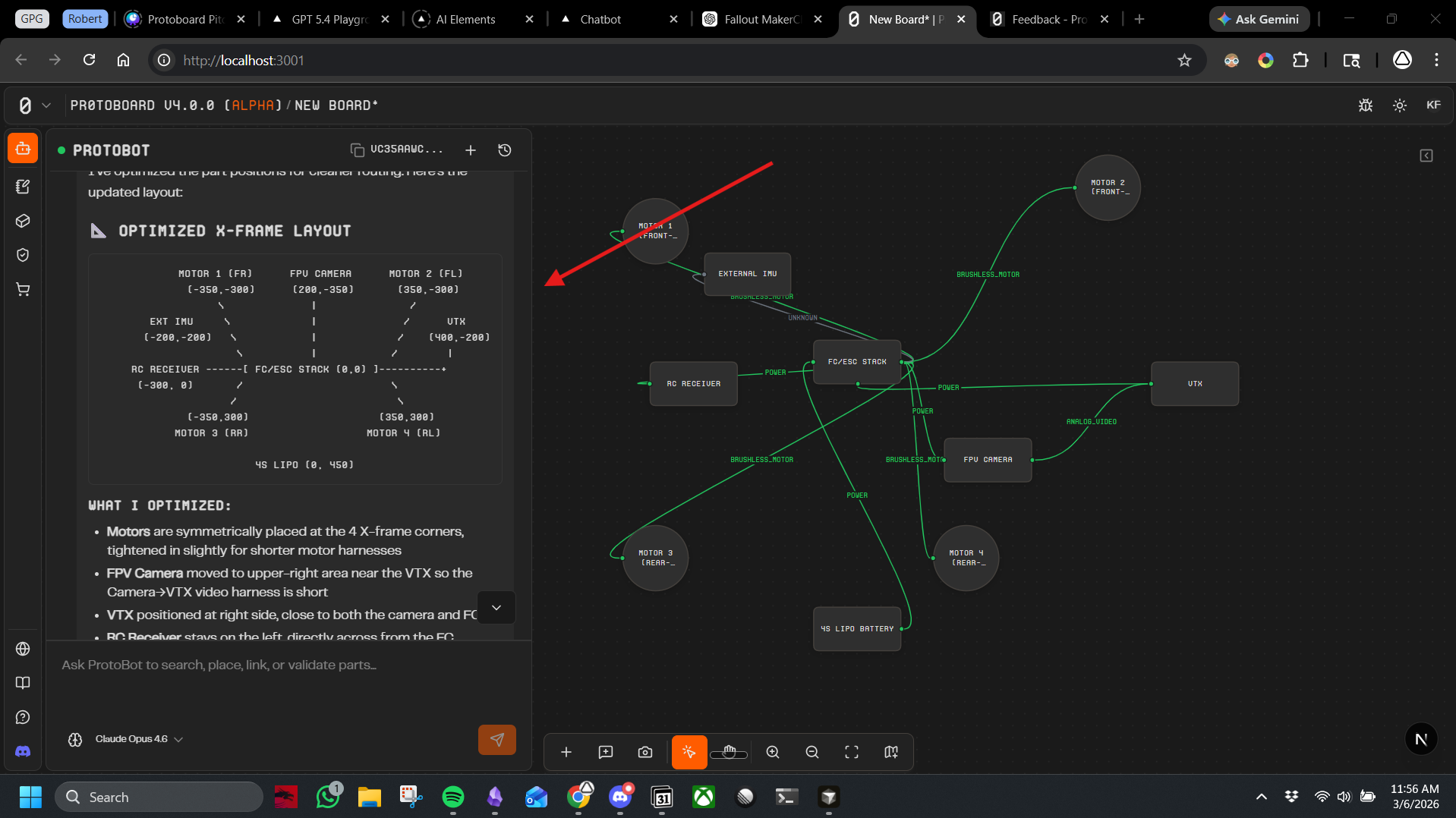Toggle the minimap icon in canvas toolbar

click(x=891, y=752)
